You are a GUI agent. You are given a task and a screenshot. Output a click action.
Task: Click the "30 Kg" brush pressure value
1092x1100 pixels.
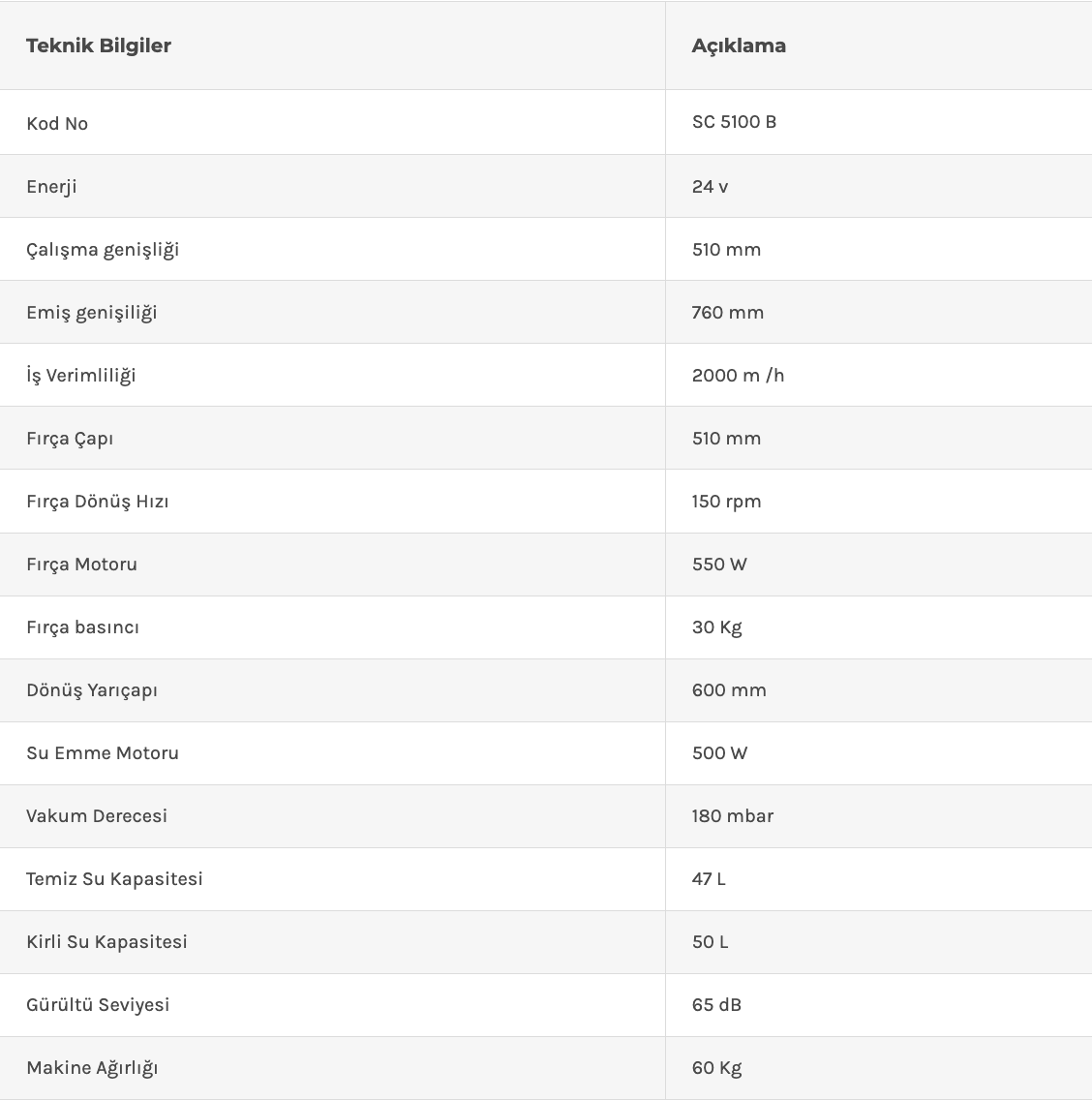[716, 627]
